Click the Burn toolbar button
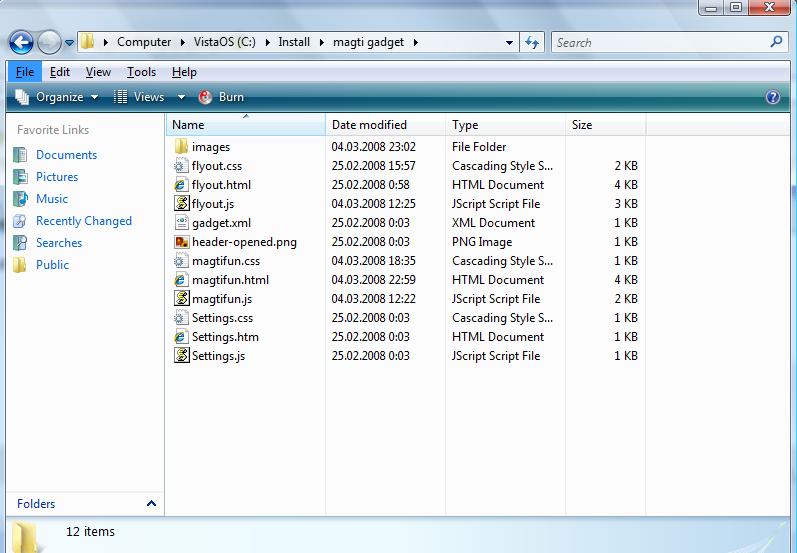This screenshot has height=553, width=797. coord(221,97)
